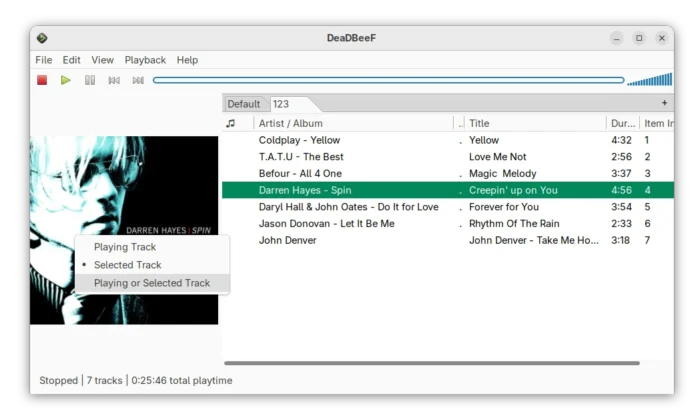
Task: Pause playback using the Pause icon
Action: pyautogui.click(x=90, y=80)
